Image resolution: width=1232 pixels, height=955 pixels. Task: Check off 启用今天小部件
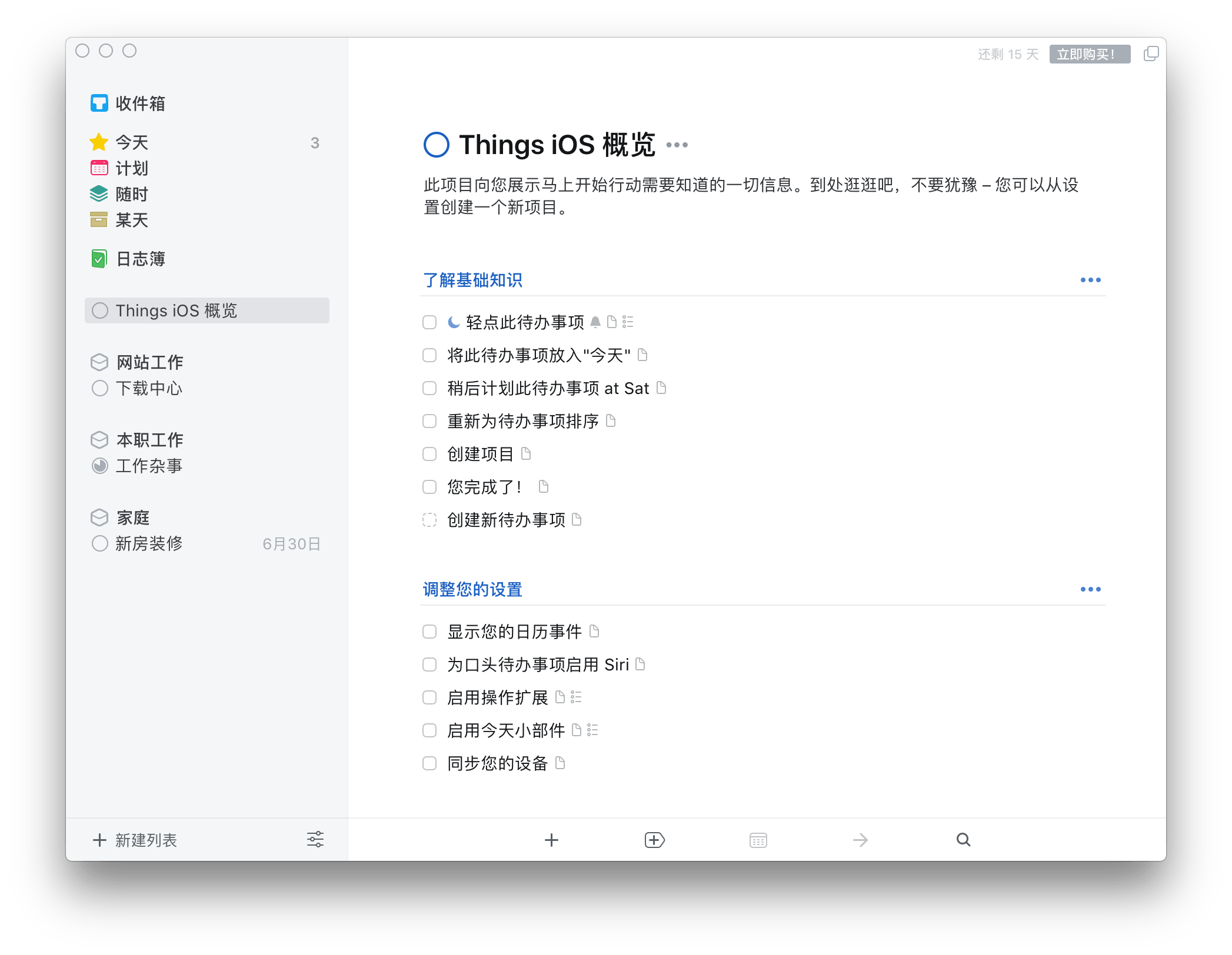click(429, 730)
